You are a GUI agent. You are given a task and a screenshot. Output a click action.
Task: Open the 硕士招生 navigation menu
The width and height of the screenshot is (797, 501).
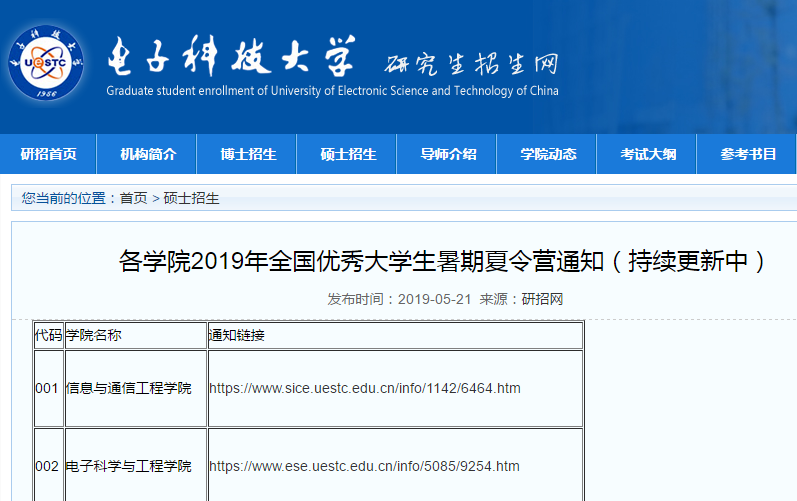click(348, 154)
